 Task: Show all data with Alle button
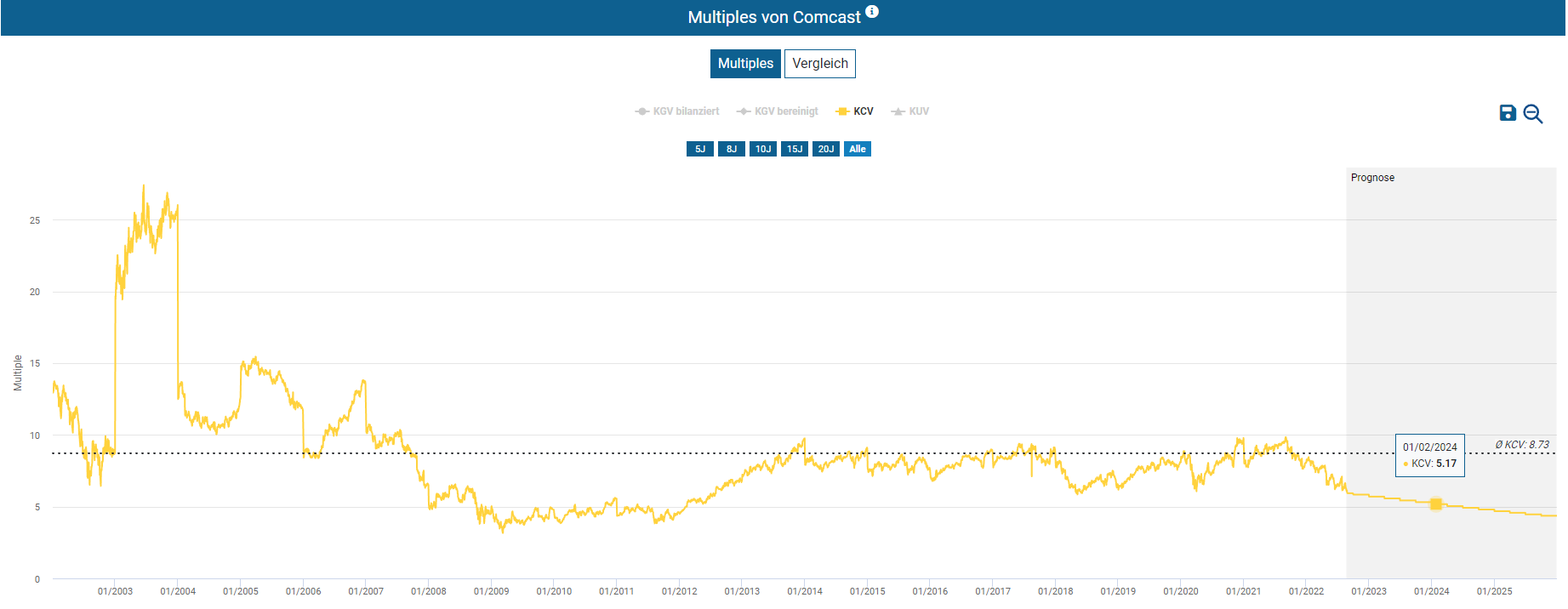[x=858, y=149]
